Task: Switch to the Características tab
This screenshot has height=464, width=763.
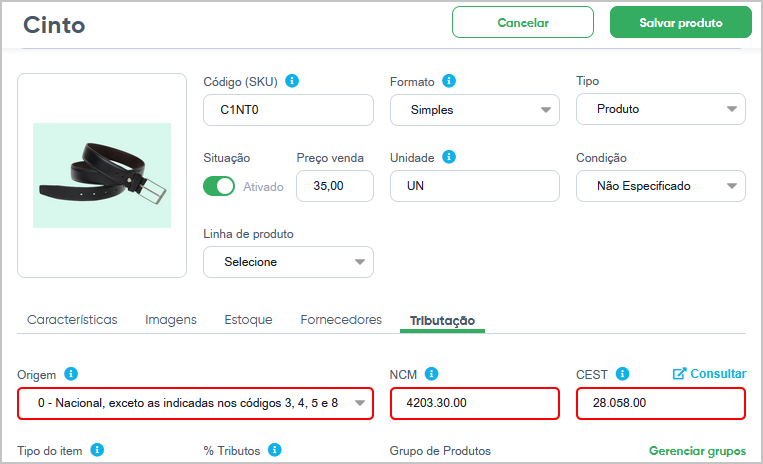Action: click(x=72, y=320)
